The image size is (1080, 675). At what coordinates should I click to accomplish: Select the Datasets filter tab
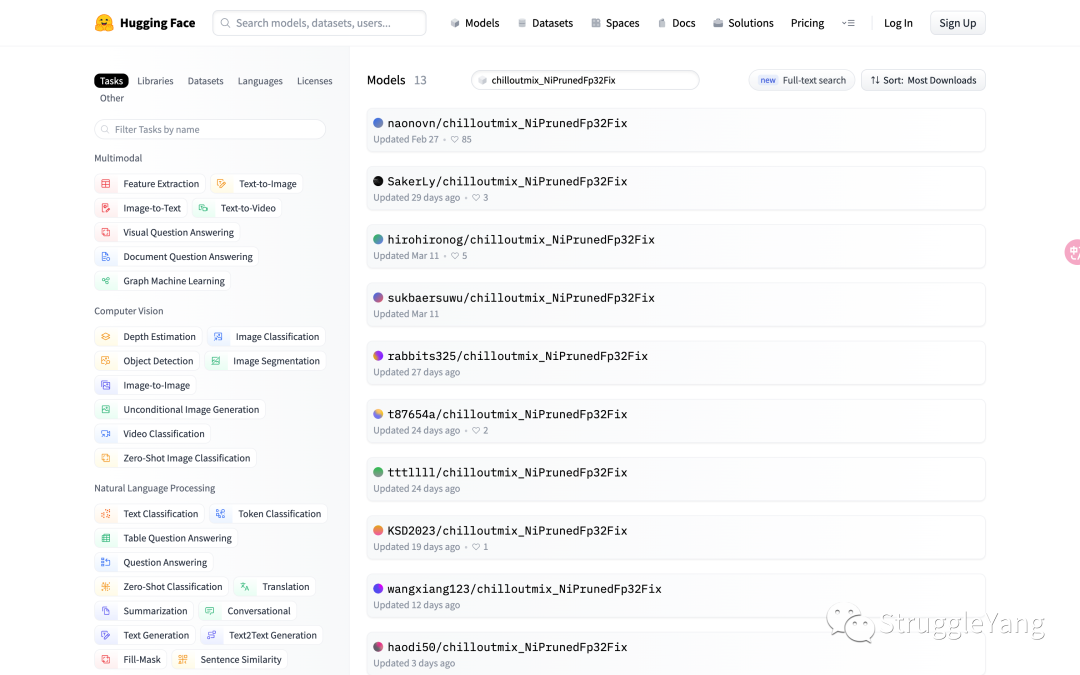click(205, 81)
